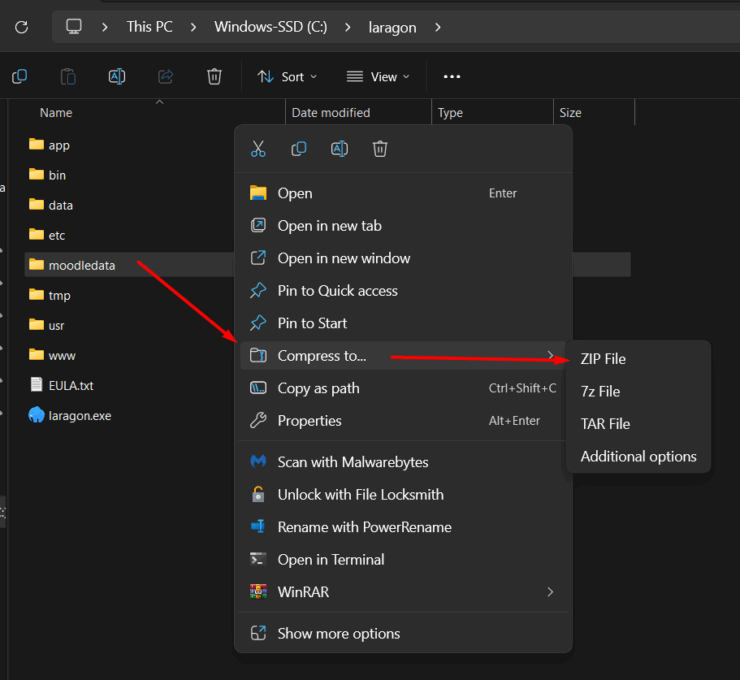The width and height of the screenshot is (740, 680).
Task: Select 7z File from submenu
Action: [x=638, y=391]
